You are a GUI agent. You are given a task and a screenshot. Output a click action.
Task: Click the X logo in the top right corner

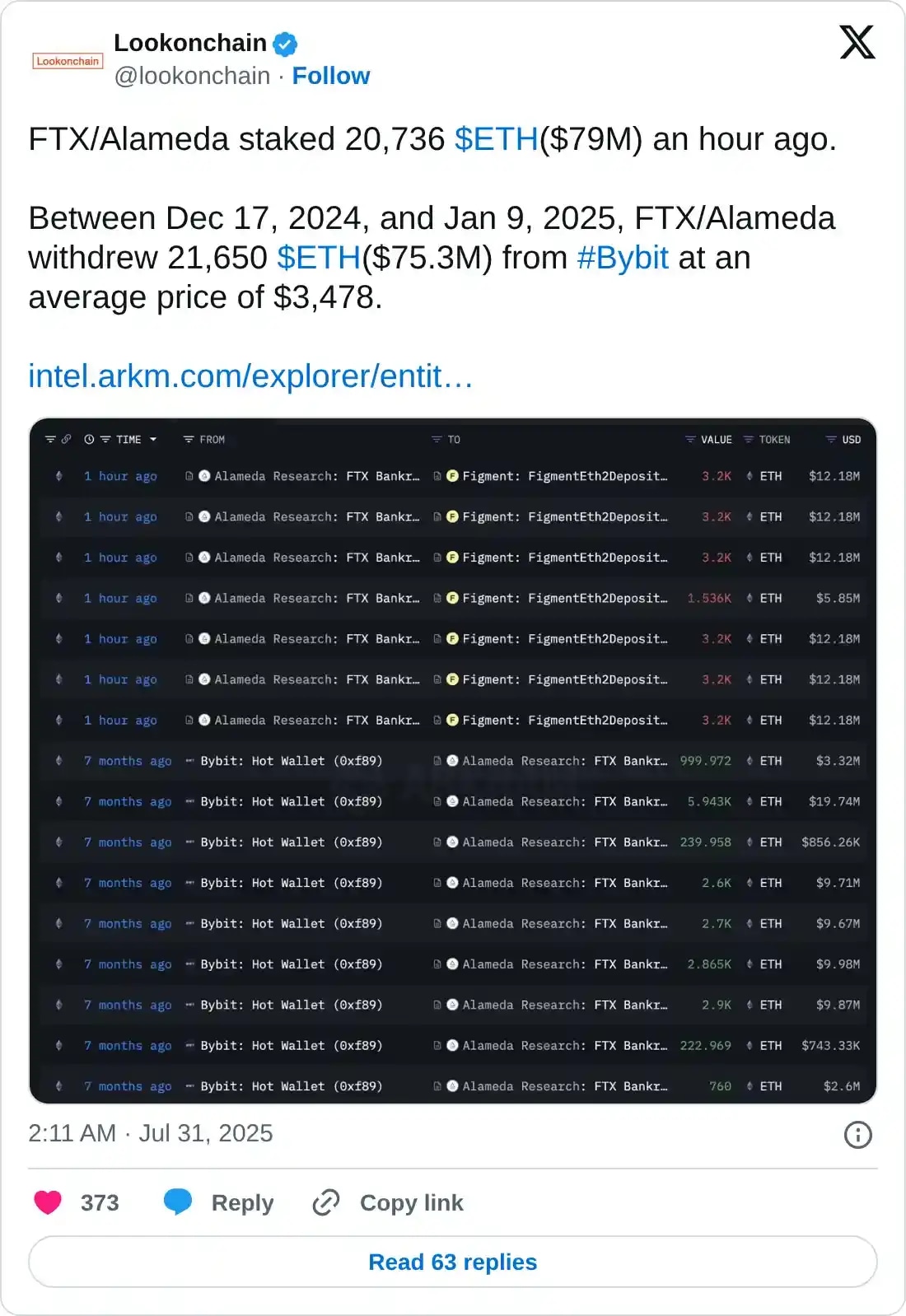point(857,42)
